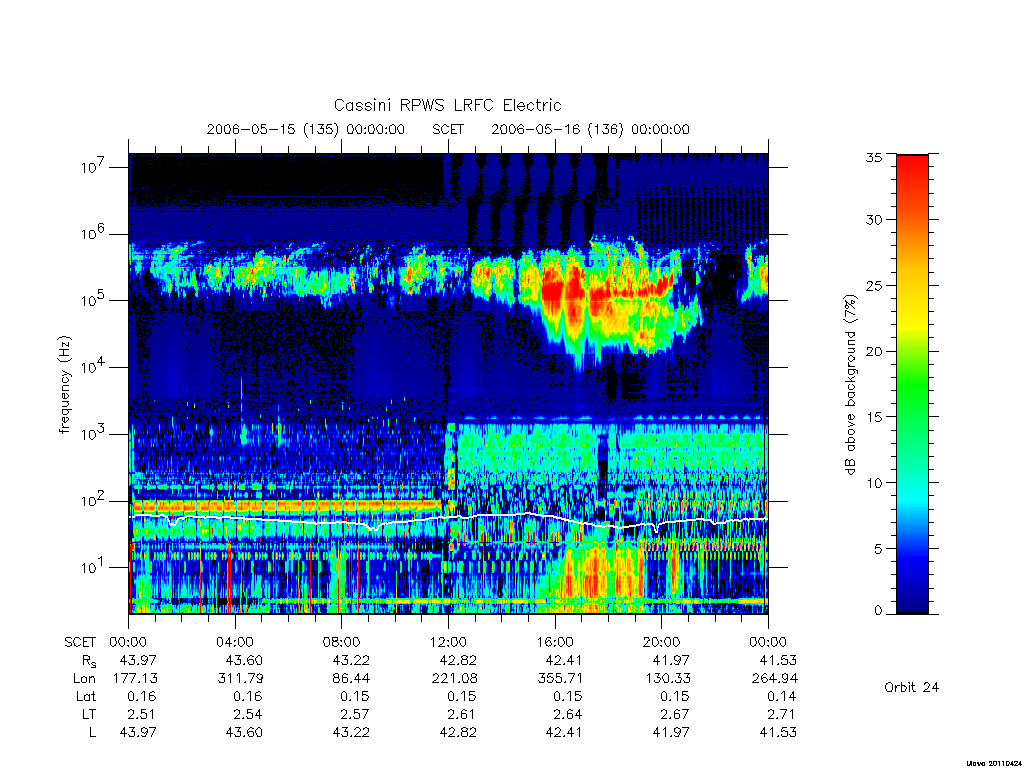Click the LT value '2.51'
This screenshot has height=768, width=1024.
(x=143, y=714)
